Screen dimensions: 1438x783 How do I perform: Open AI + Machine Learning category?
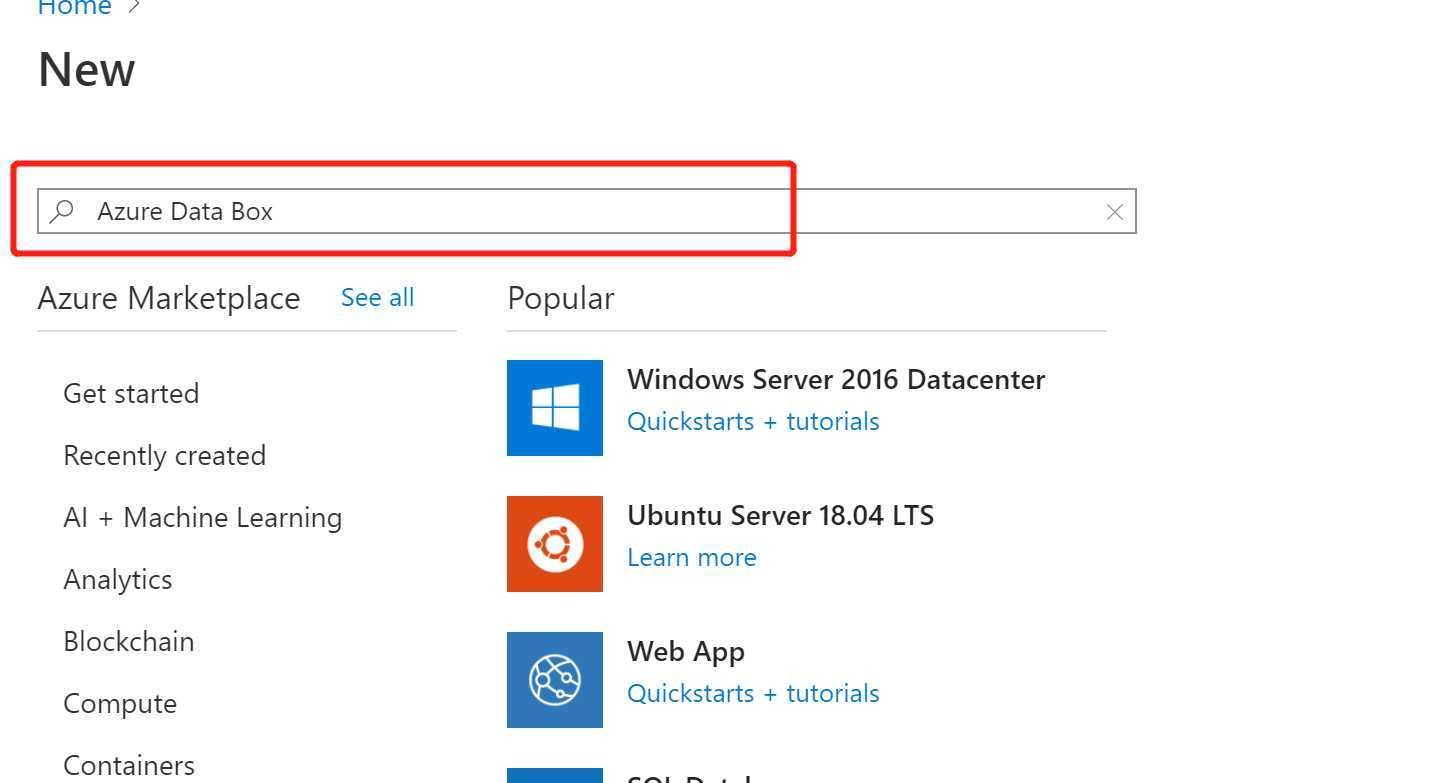(203, 518)
